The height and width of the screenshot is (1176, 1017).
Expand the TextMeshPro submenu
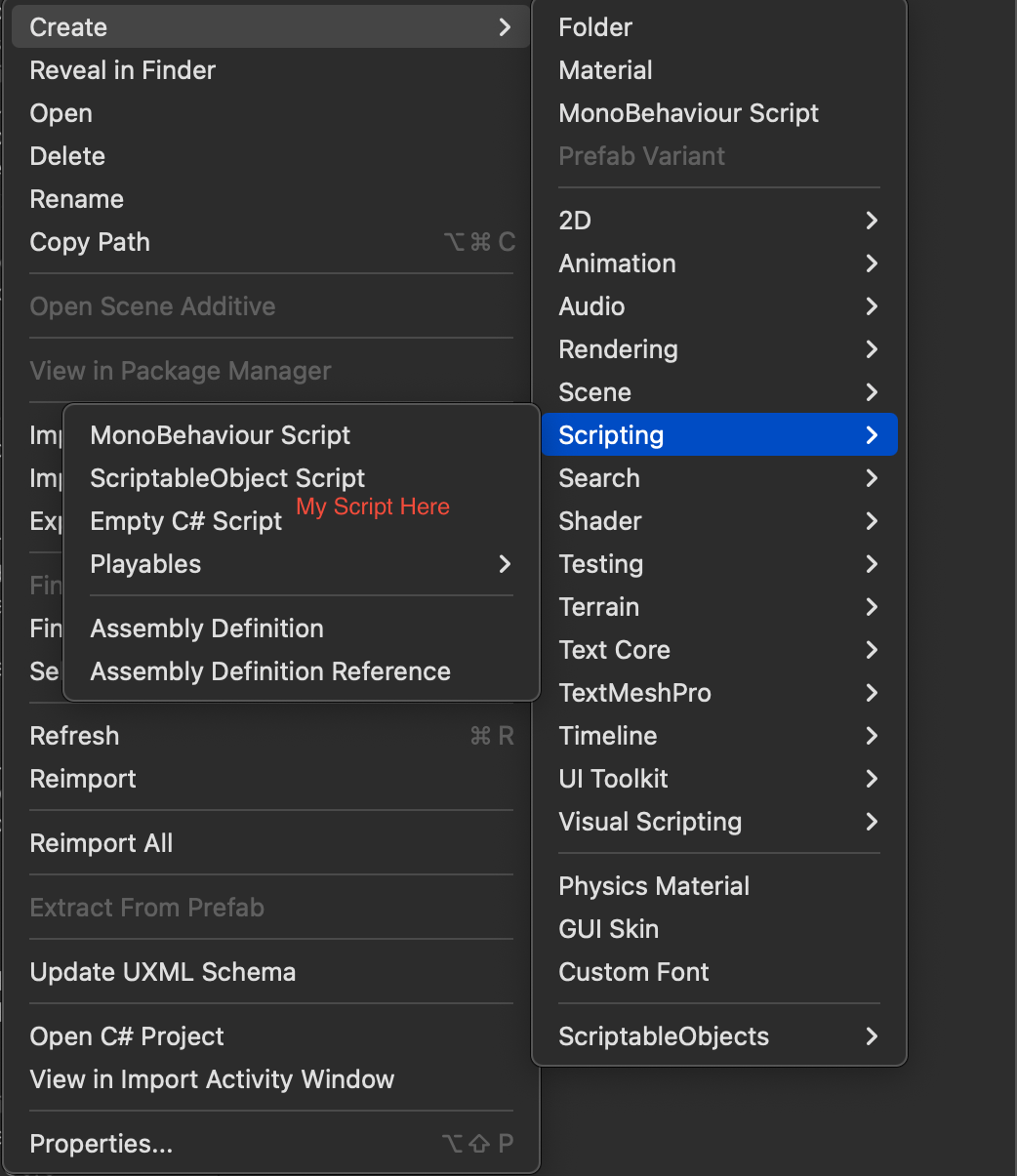pyautogui.click(x=719, y=693)
